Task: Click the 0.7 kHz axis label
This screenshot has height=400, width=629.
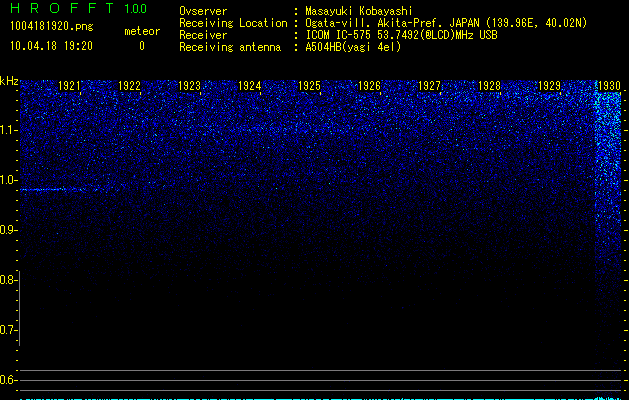Action: pos(8,330)
